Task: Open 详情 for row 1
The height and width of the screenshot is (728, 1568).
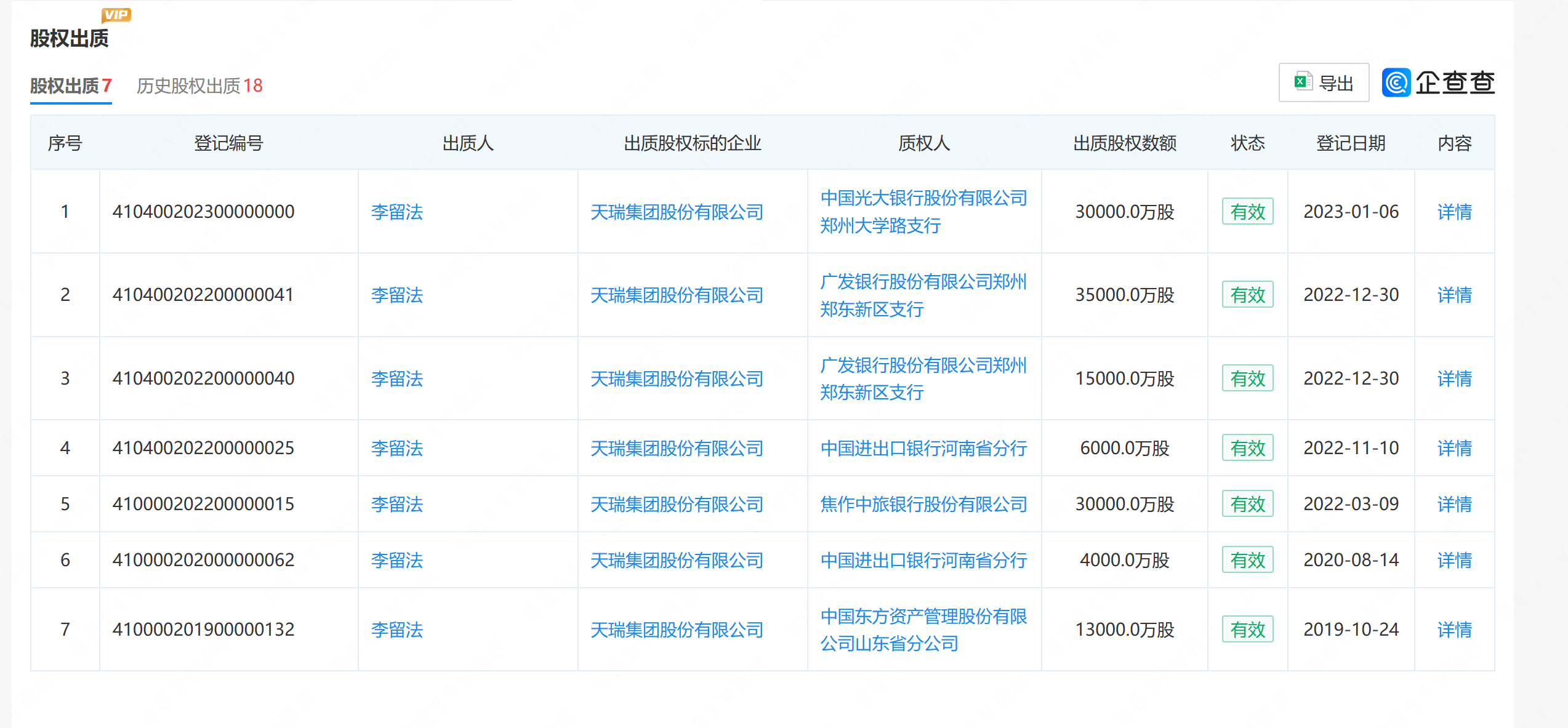Action: (x=1454, y=212)
